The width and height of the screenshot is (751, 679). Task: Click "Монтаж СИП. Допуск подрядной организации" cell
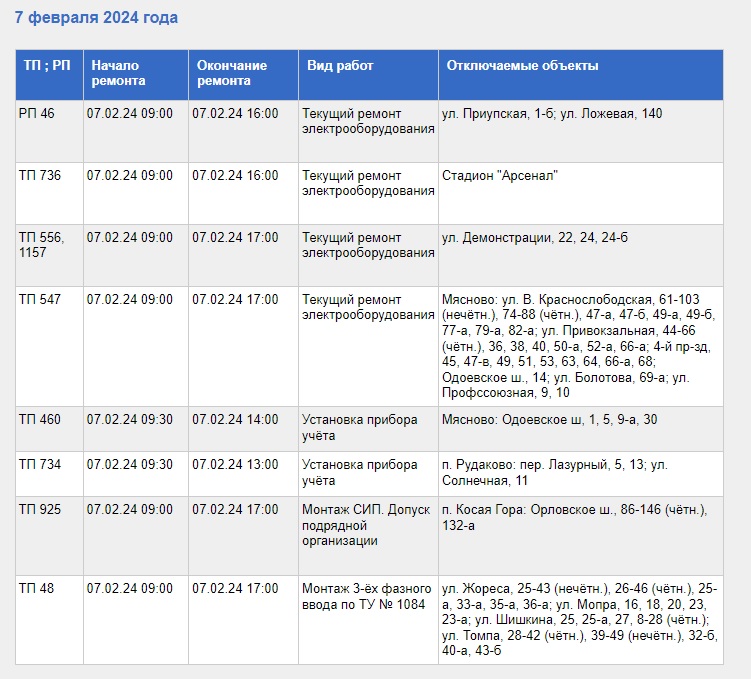[x=366, y=525]
